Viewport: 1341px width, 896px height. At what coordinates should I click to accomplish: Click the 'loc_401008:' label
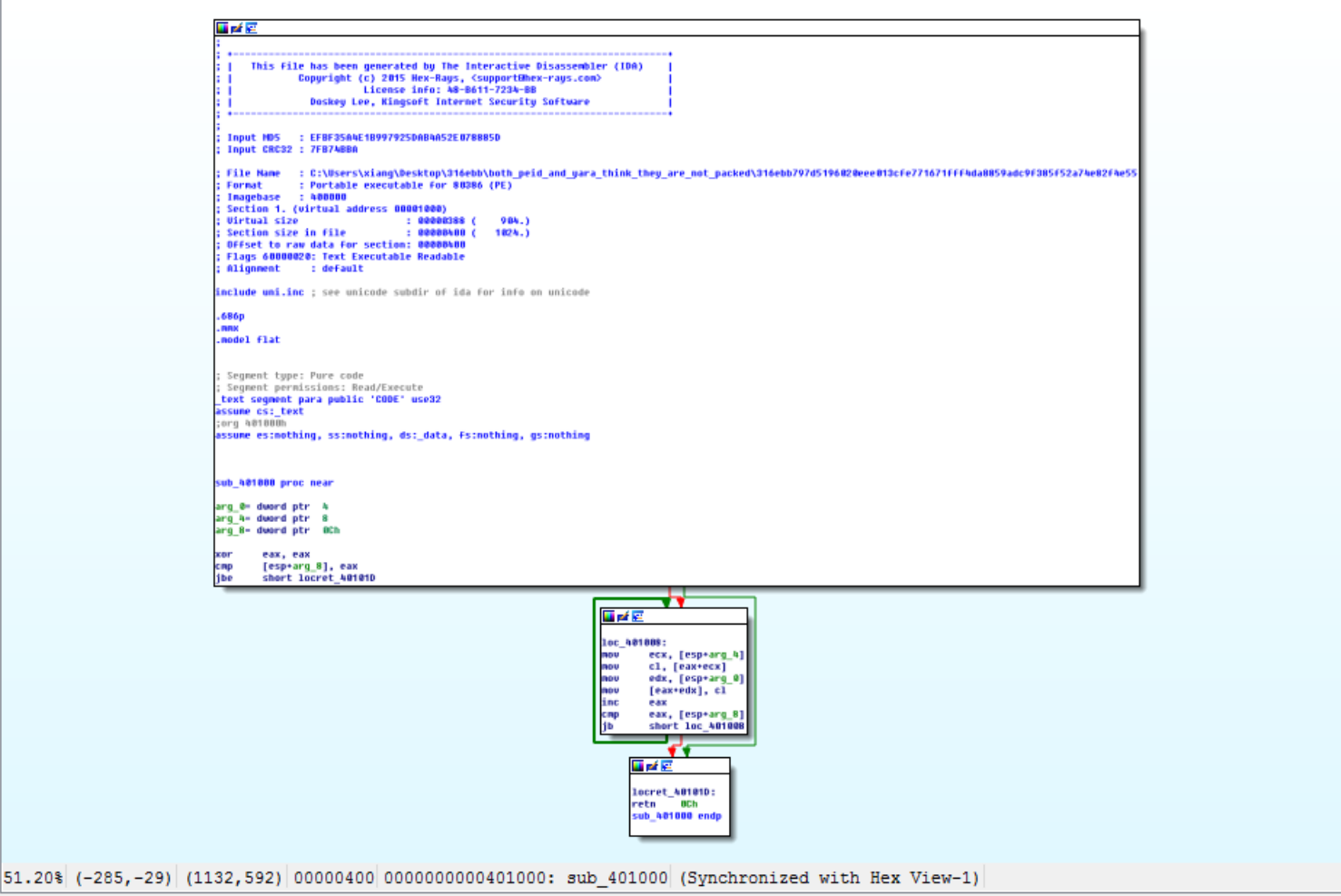coord(634,643)
